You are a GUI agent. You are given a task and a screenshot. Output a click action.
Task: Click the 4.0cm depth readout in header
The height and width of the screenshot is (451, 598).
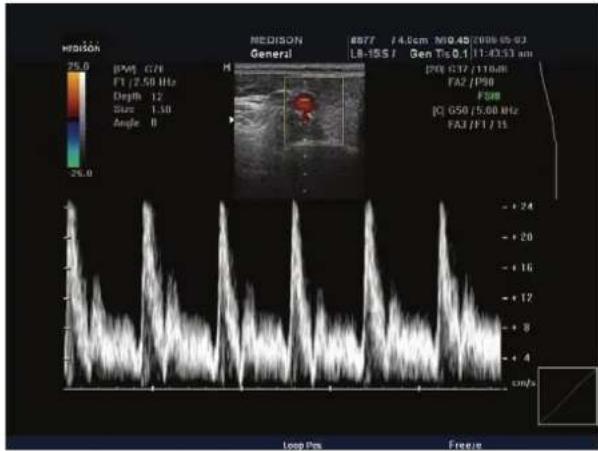point(409,40)
